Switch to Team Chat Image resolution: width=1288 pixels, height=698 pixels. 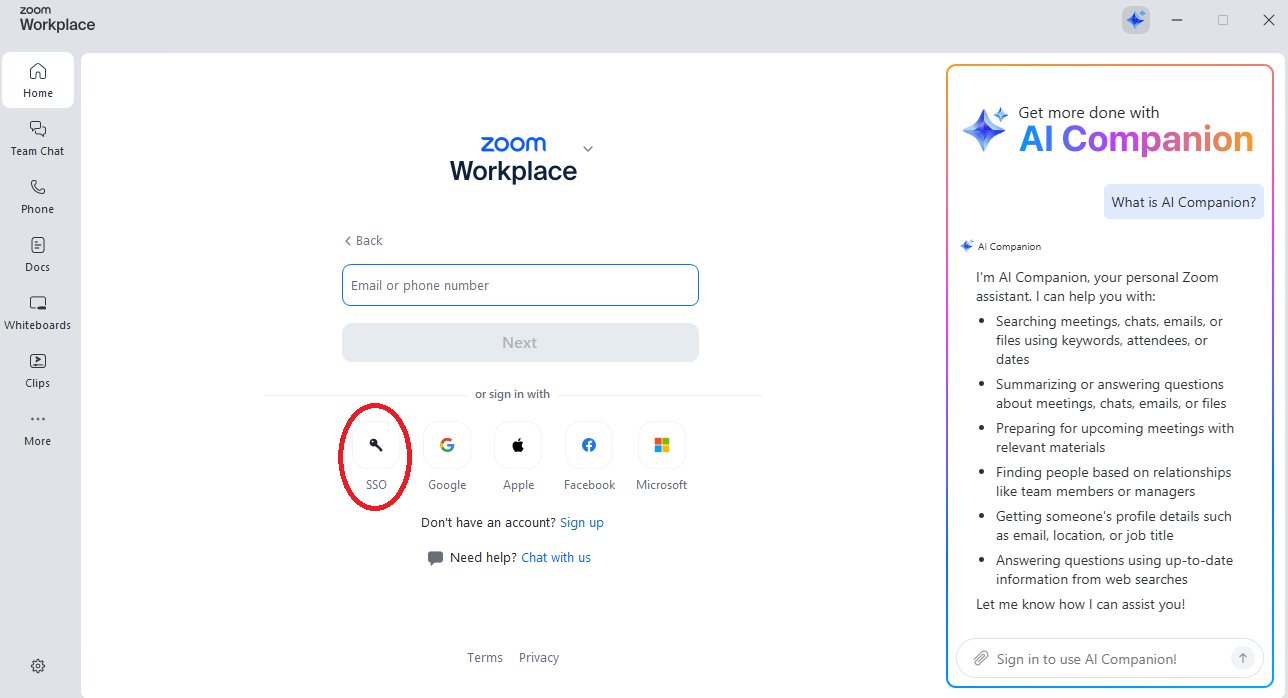pyautogui.click(x=37, y=137)
